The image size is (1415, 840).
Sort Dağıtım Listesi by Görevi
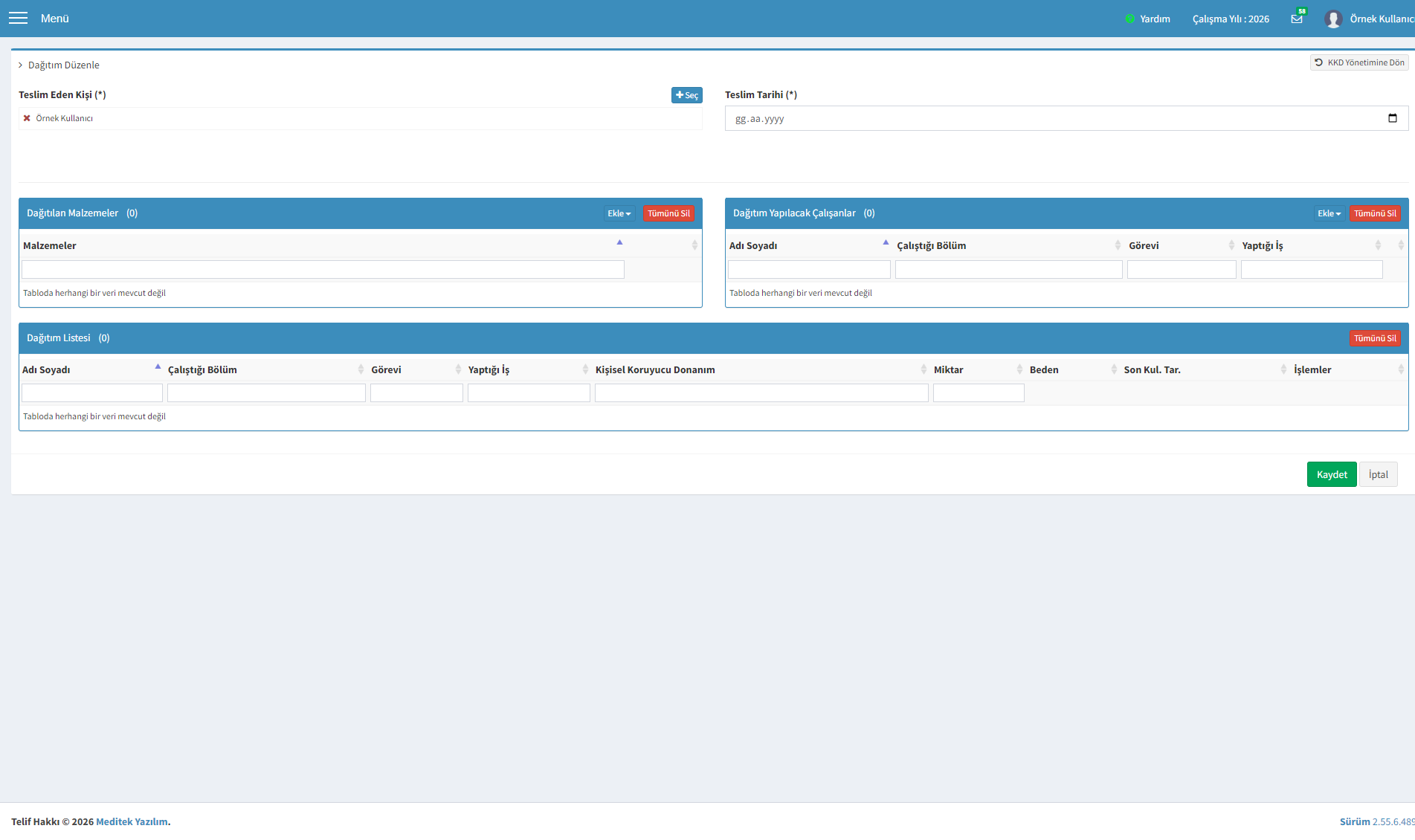click(x=416, y=369)
